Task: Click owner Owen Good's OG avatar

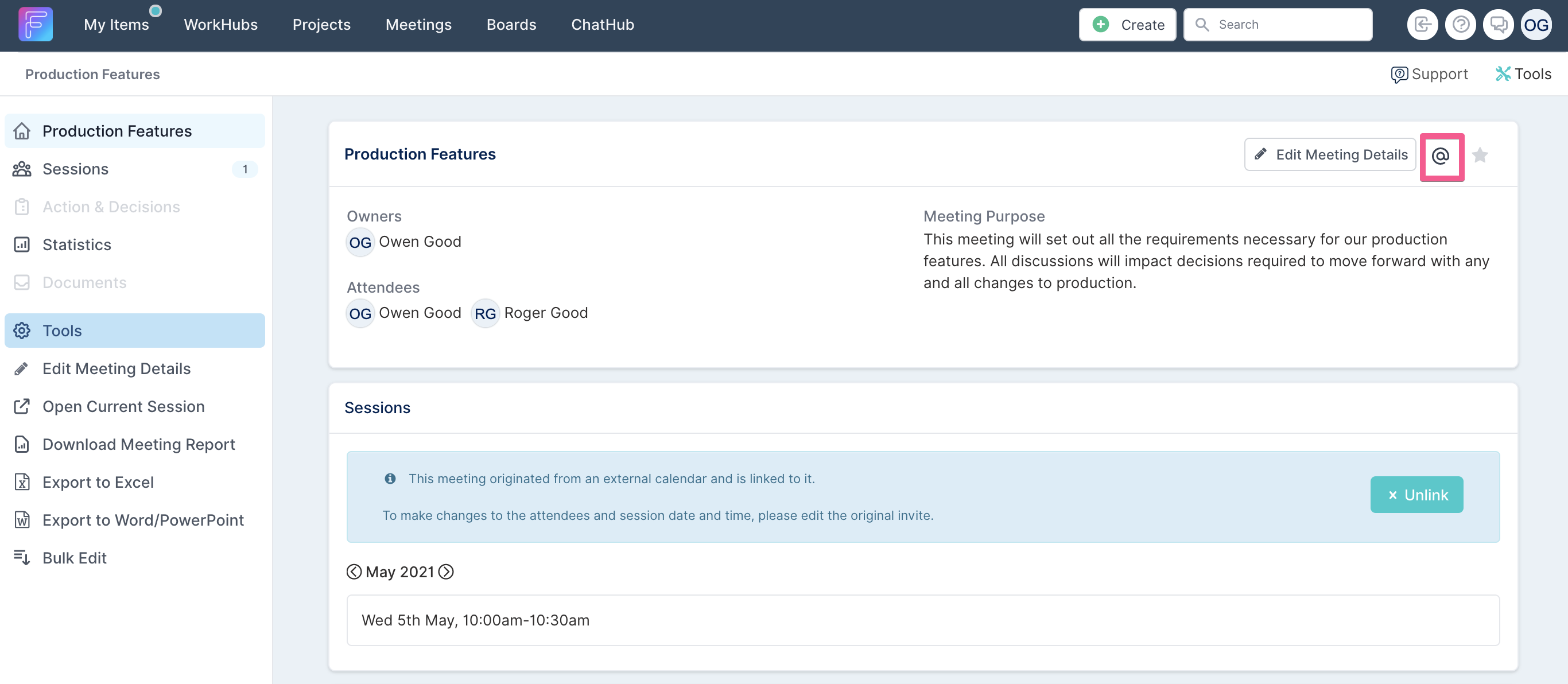Action: point(360,242)
